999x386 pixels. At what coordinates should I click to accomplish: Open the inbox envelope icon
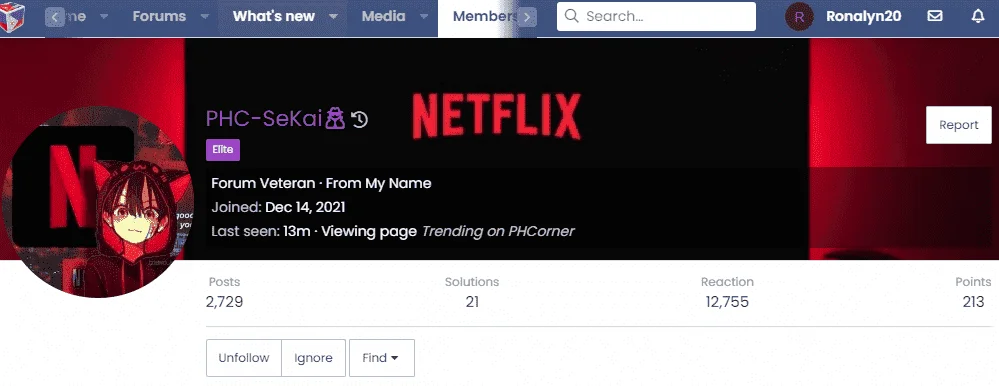935,17
